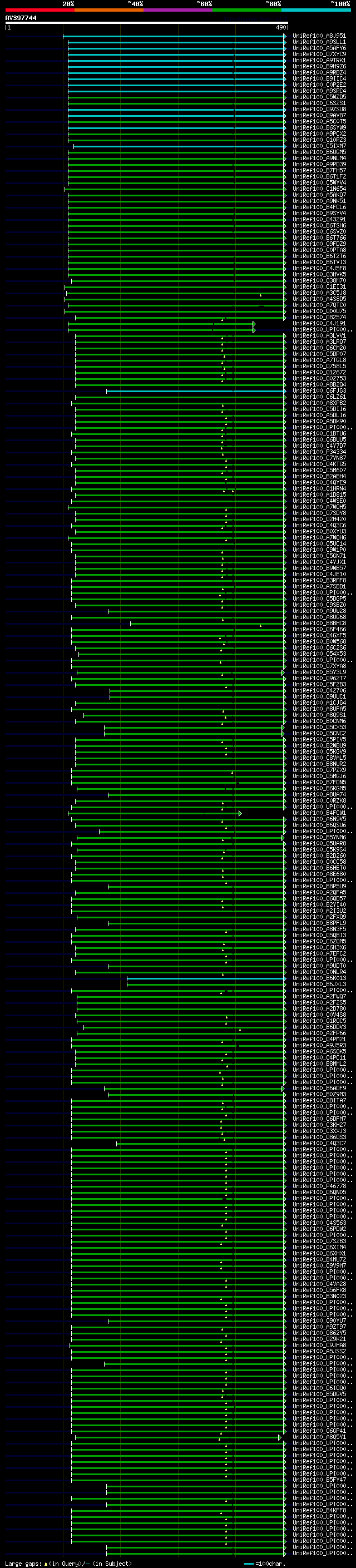Click the cyan alignment bar for A8J951

[x=174, y=36]
